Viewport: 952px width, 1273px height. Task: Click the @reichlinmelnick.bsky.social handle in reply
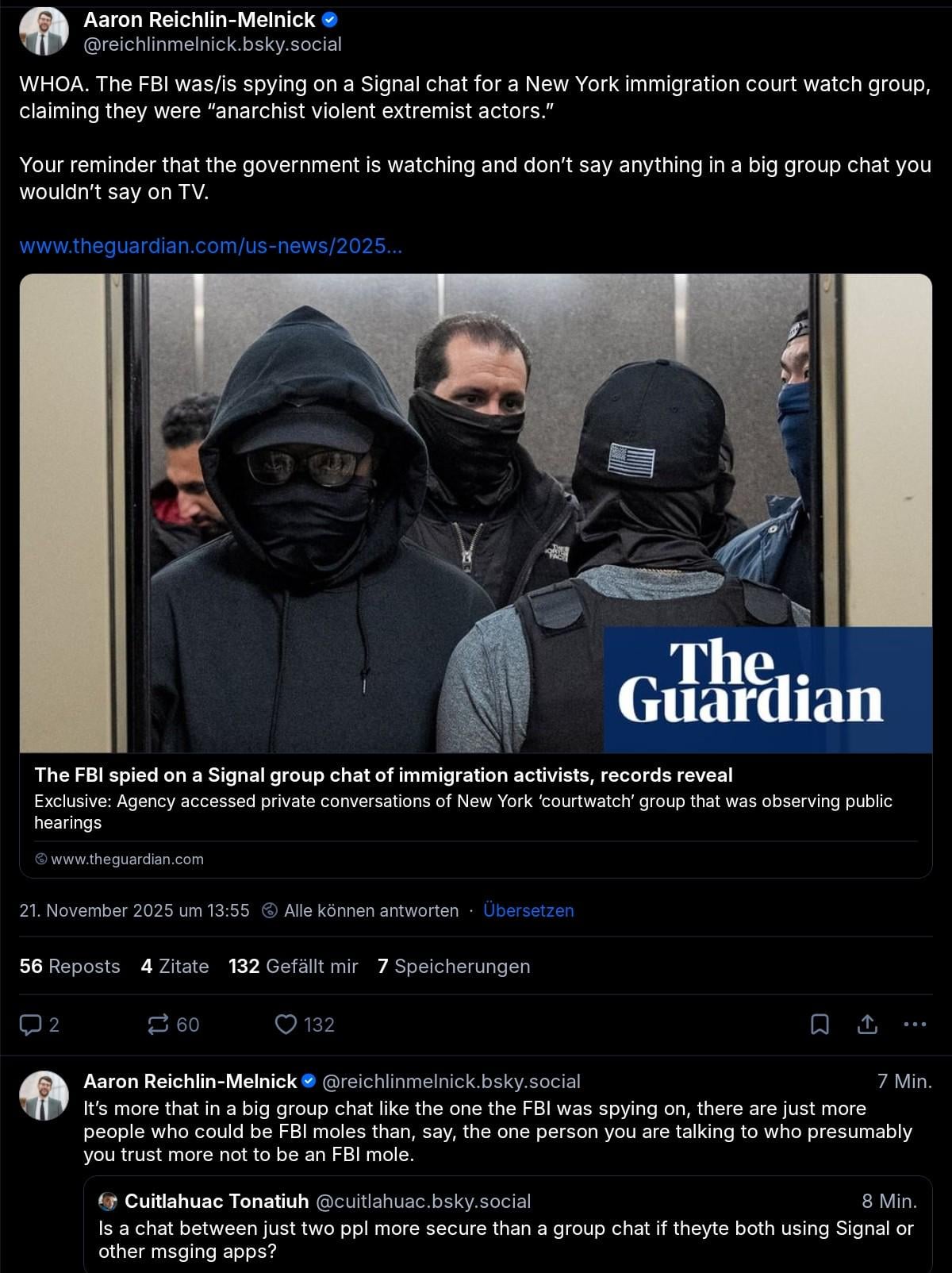tap(451, 1081)
